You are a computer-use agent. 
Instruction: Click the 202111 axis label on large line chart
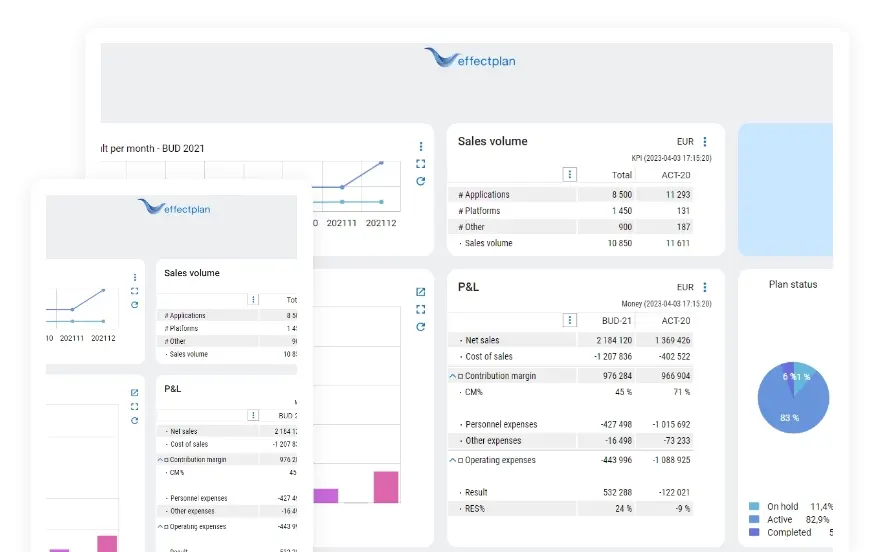point(342,223)
